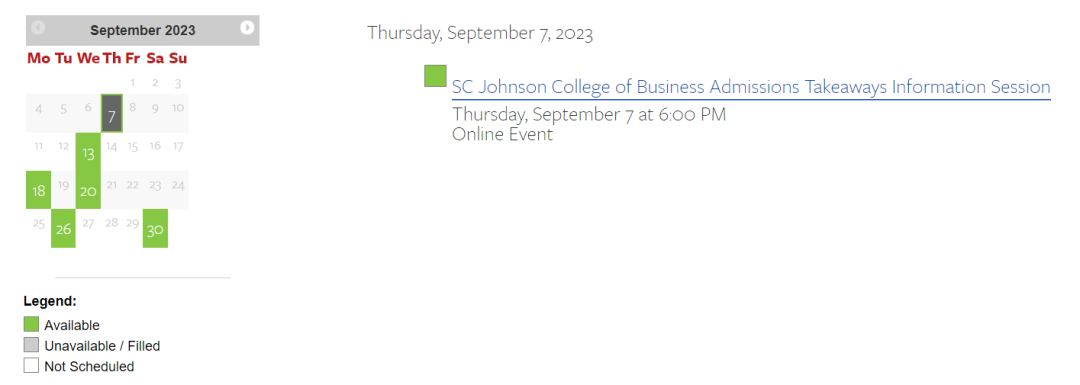Click green square beside event title
Viewport: 1080px width, 385px height.
click(435, 76)
